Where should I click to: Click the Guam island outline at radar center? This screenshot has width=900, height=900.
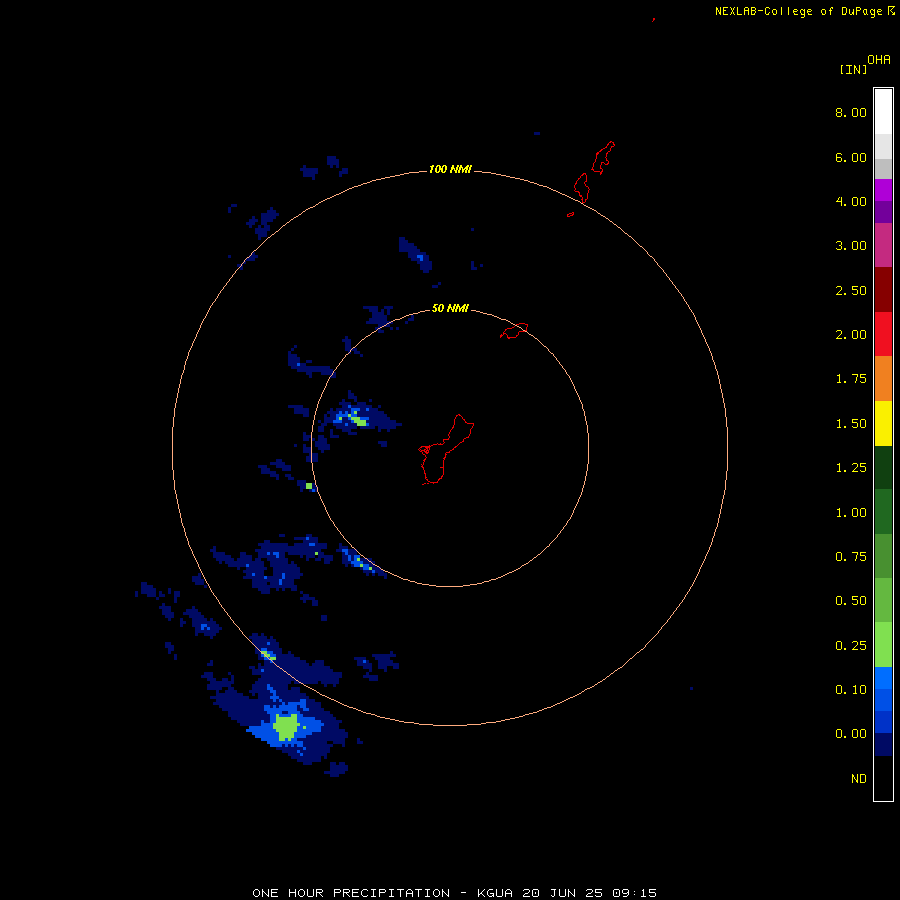pyautogui.click(x=445, y=450)
